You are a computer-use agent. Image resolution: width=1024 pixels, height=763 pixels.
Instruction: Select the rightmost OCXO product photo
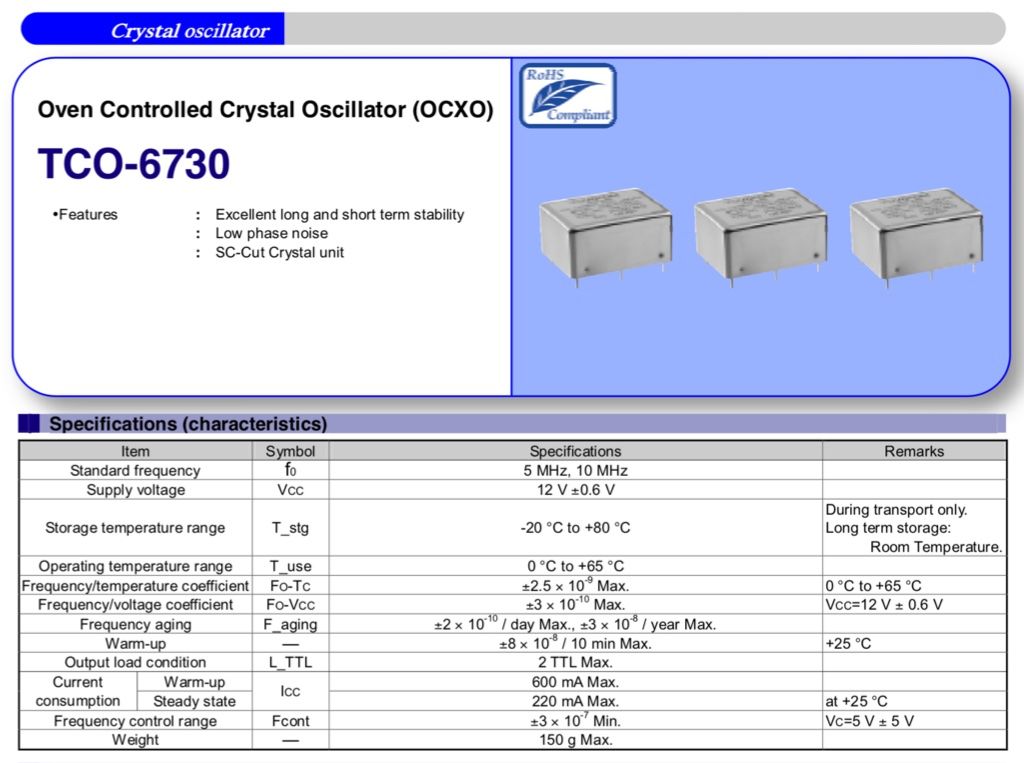[916, 236]
